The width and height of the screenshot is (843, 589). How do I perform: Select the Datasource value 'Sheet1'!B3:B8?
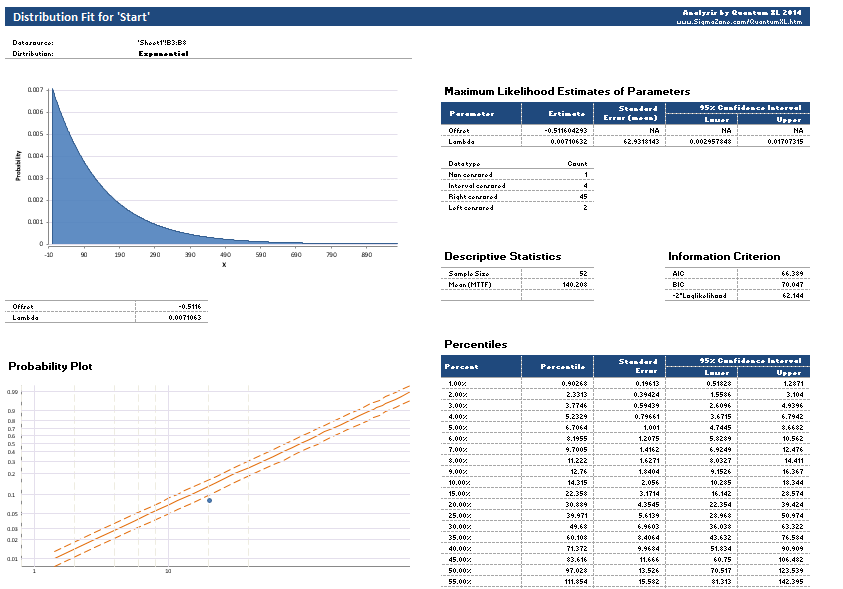(x=162, y=42)
